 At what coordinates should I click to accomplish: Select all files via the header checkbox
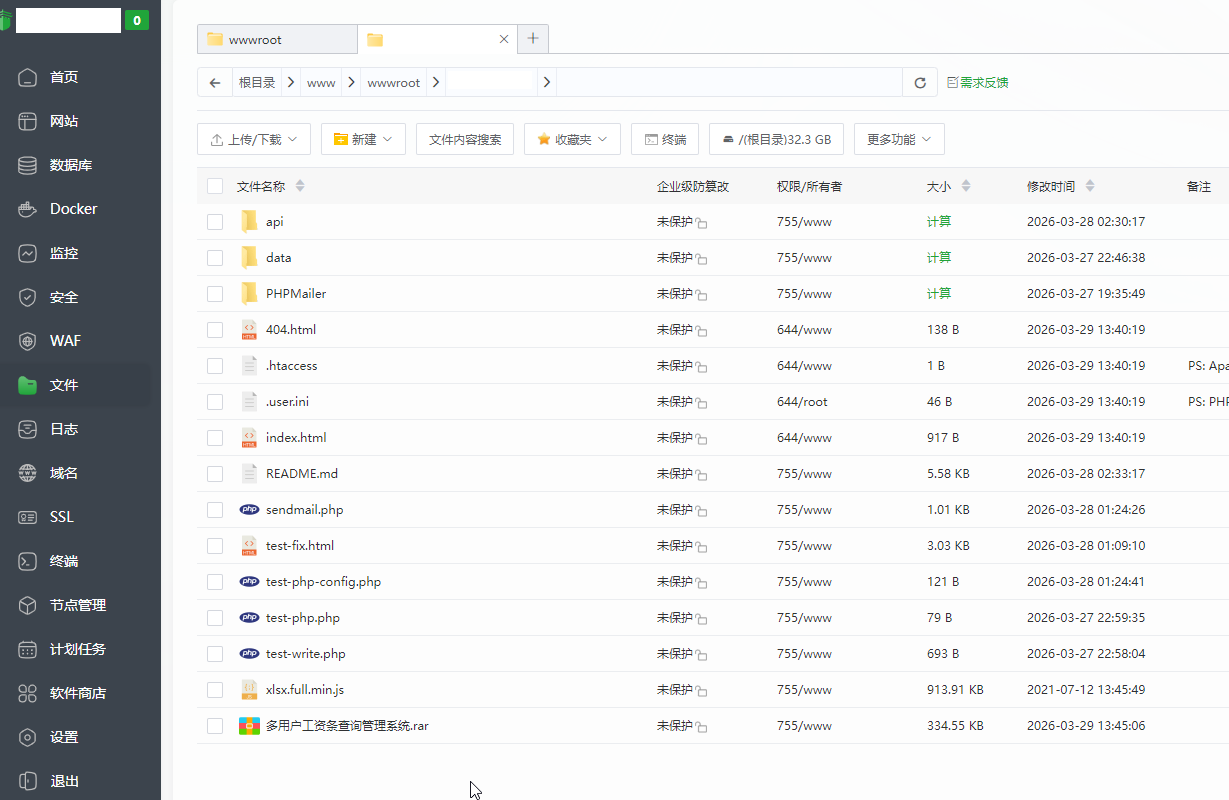pyautogui.click(x=215, y=185)
